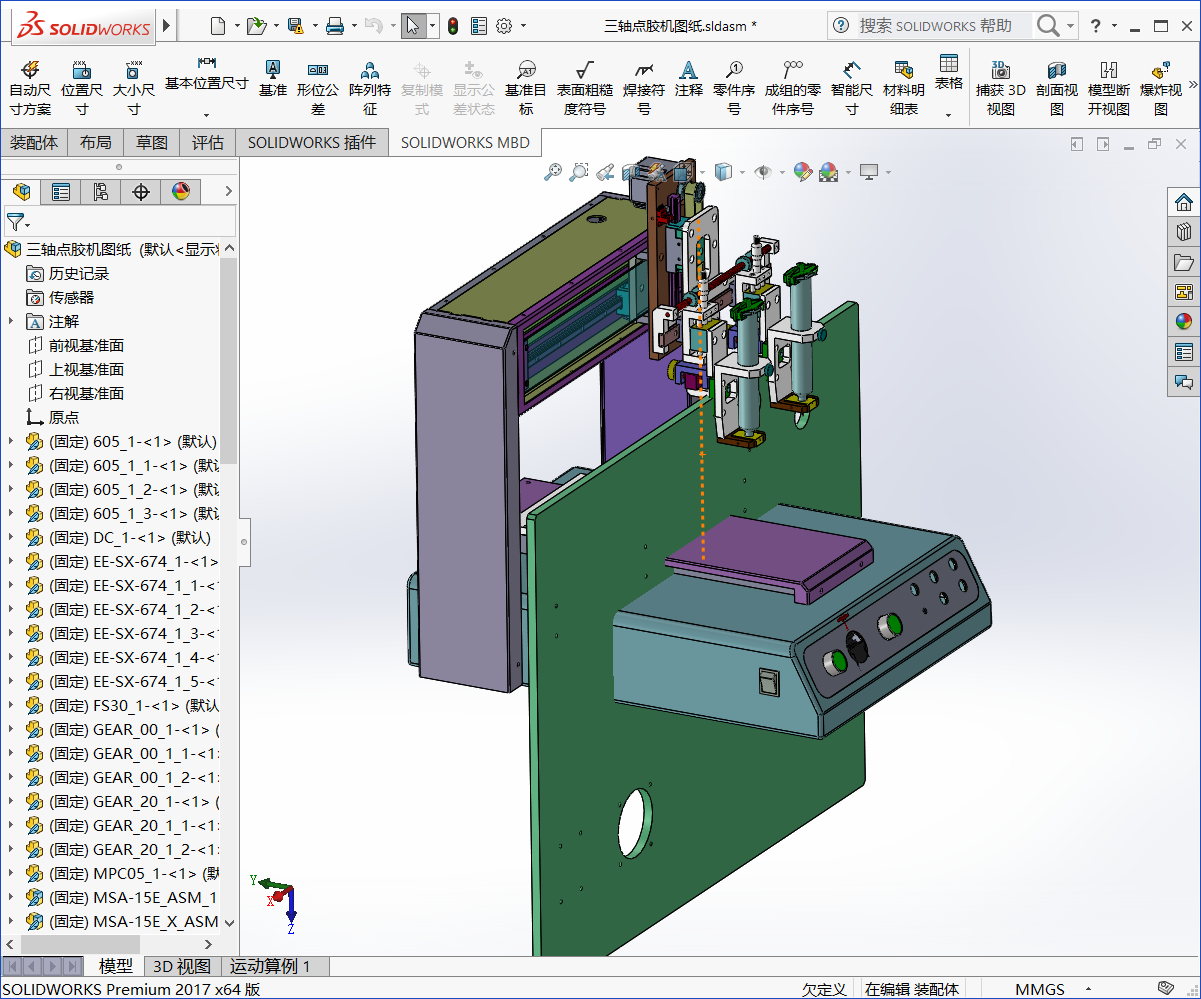Click Capture 3D View (捕获 3D 视图)
This screenshot has width=1201, height=999.
coord(1000,87)
